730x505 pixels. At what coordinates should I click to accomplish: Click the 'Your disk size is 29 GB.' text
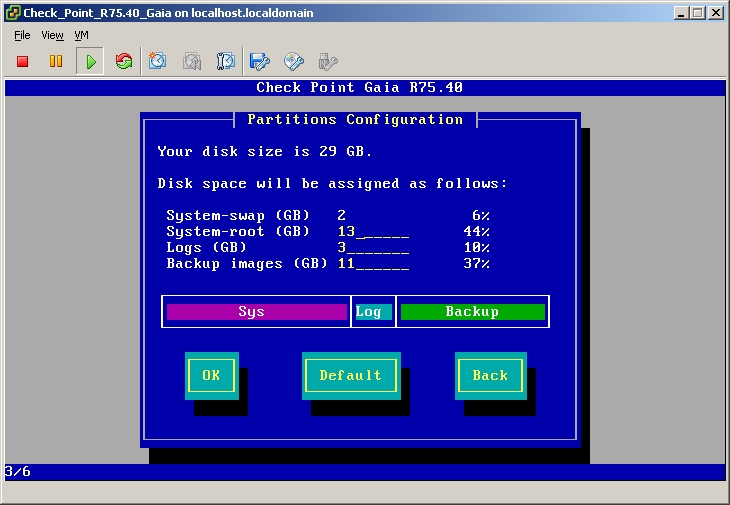(x=265, y=151)
